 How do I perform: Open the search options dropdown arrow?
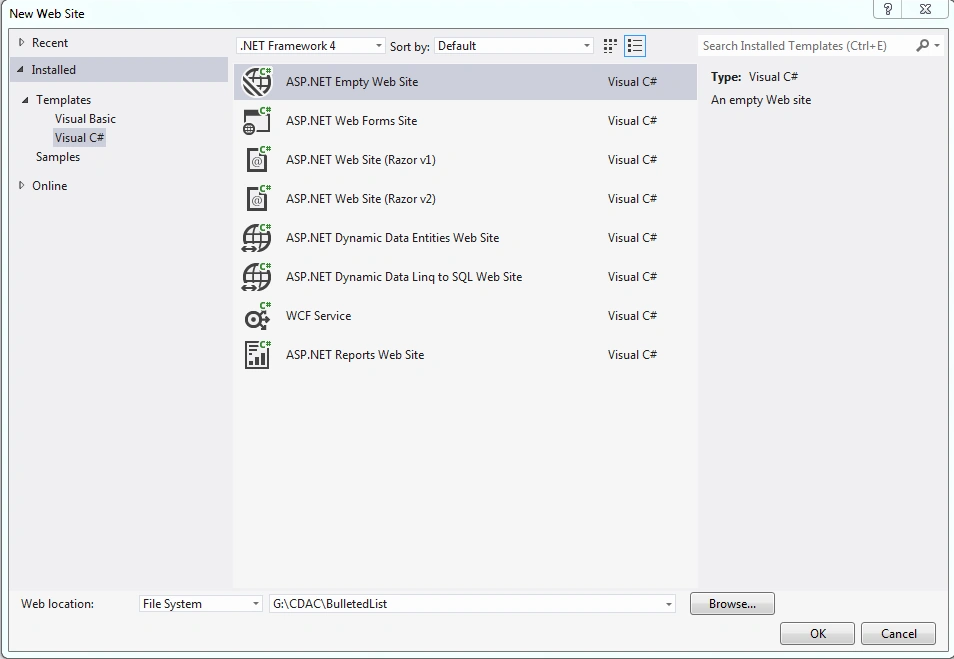(937, 46)
